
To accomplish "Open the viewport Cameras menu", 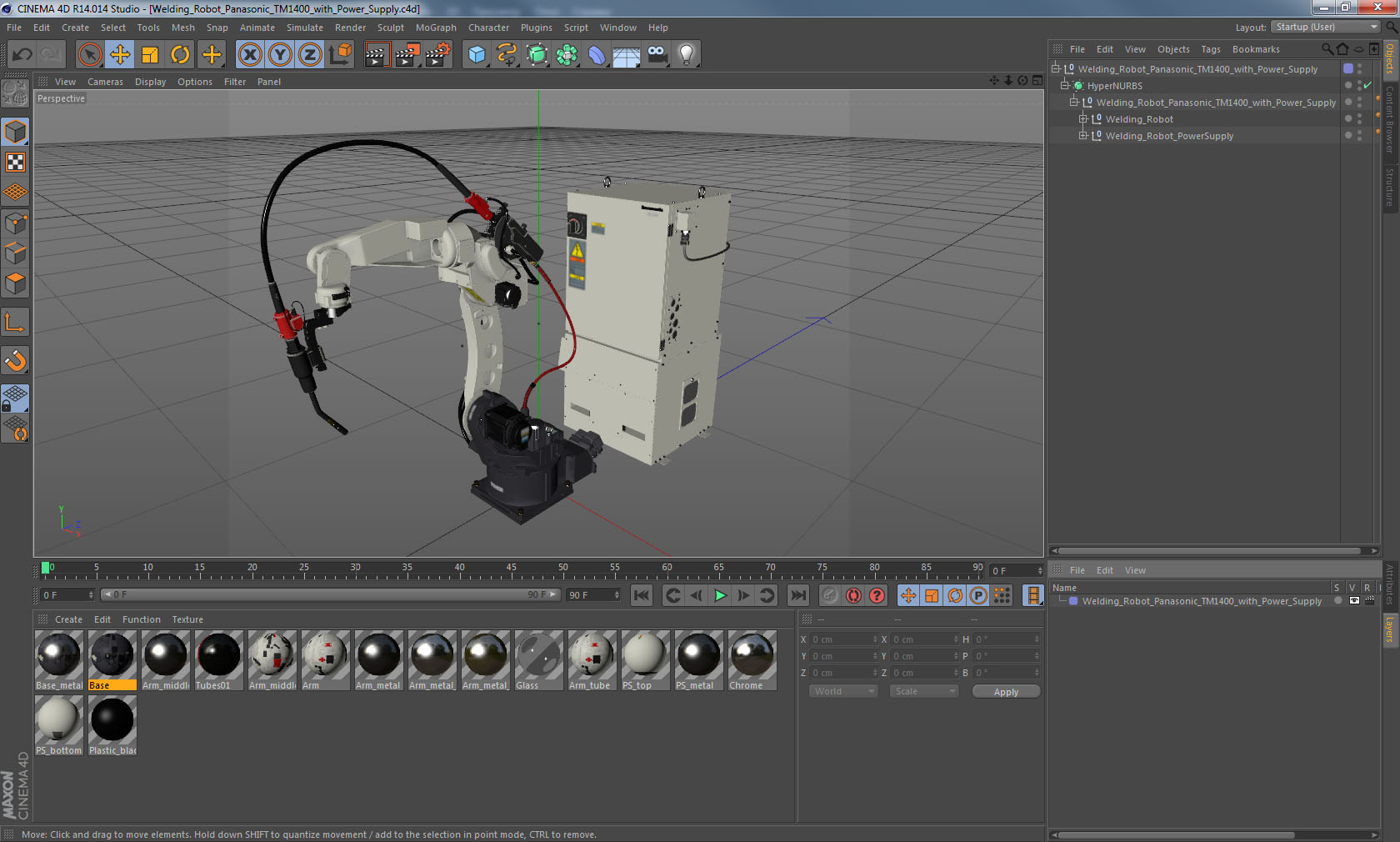I will point(105,82).
